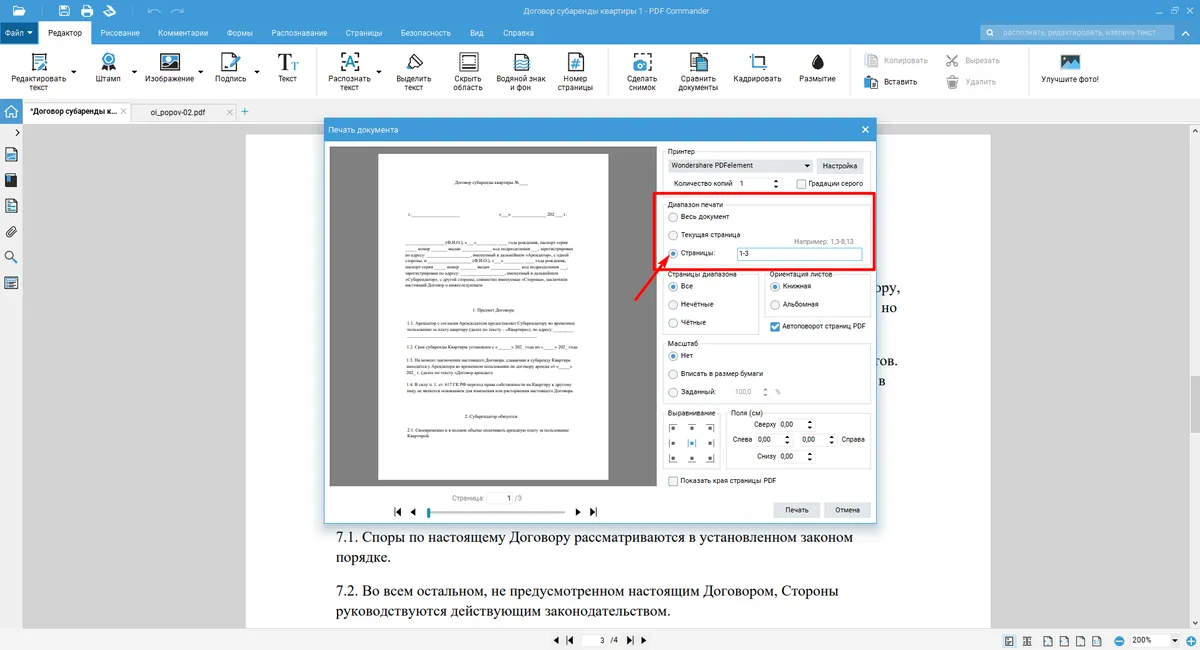Undo the last action
Viewport: 1200px width, 650px height.
pos(153,11)
